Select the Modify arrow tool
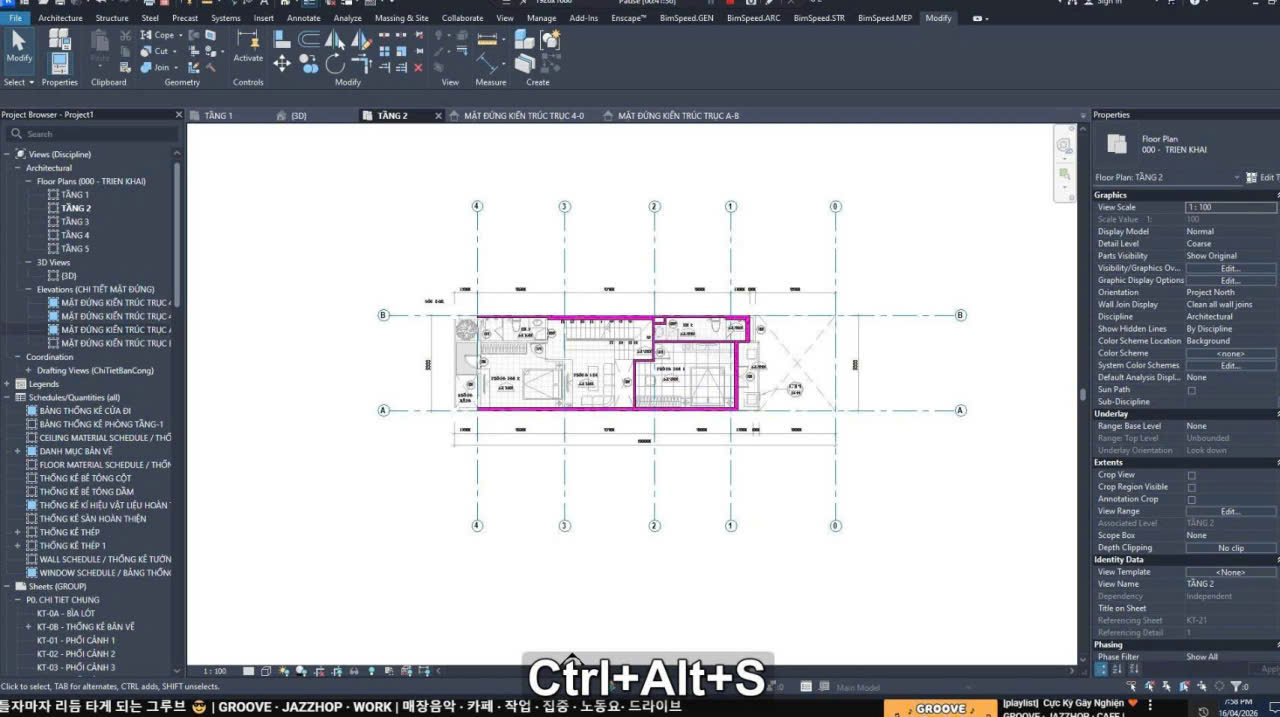The width and height of the screenshot is (1280, 717). pyautogui.click(x=19, y=44)
